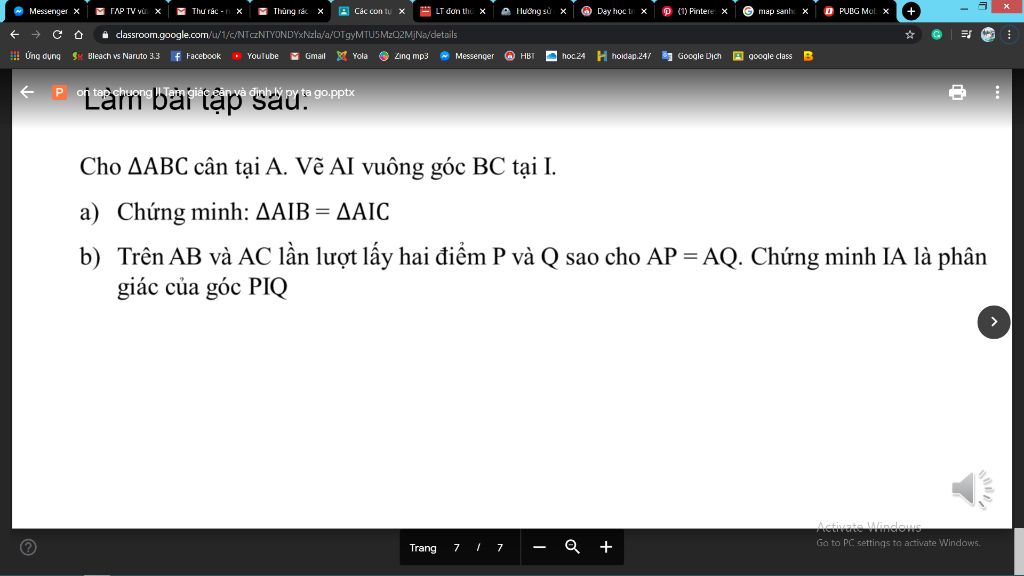Go back with the browser back arrow

[14, 34]
